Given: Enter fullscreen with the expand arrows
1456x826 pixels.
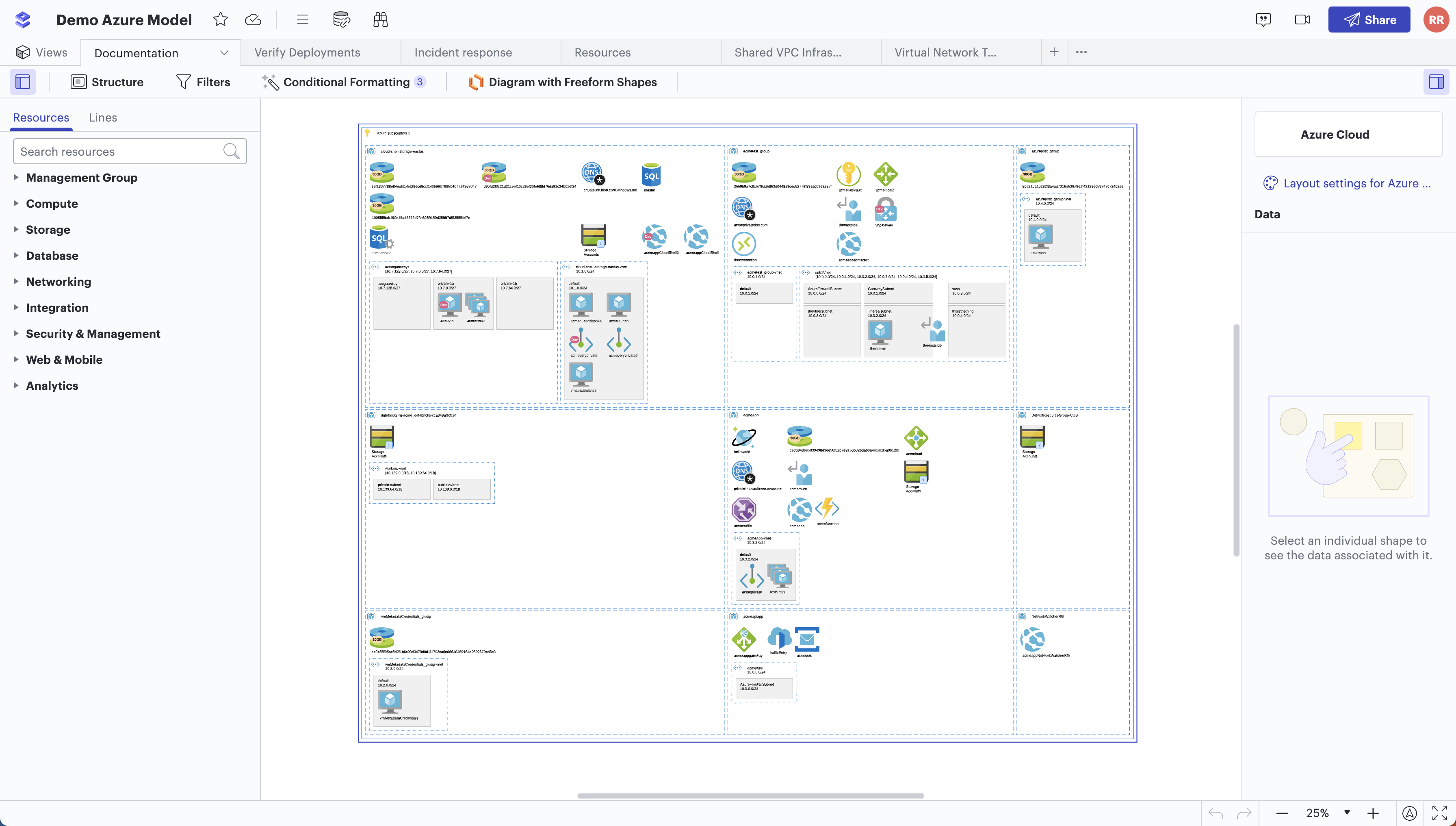Looking at the screenshot, I should 1439,813.
